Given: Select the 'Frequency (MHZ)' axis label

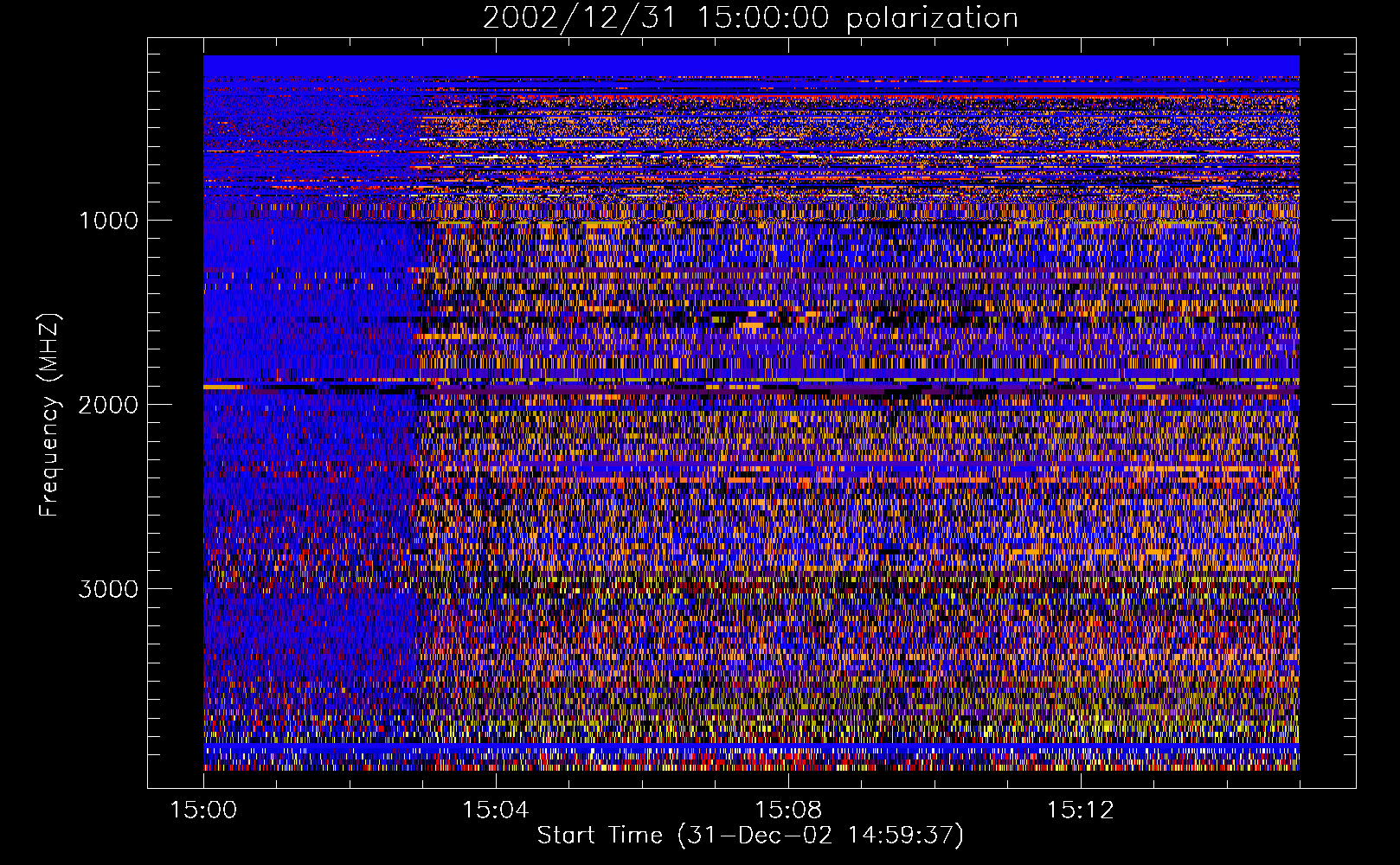Looking at the screenshot, I should (49, 415).
